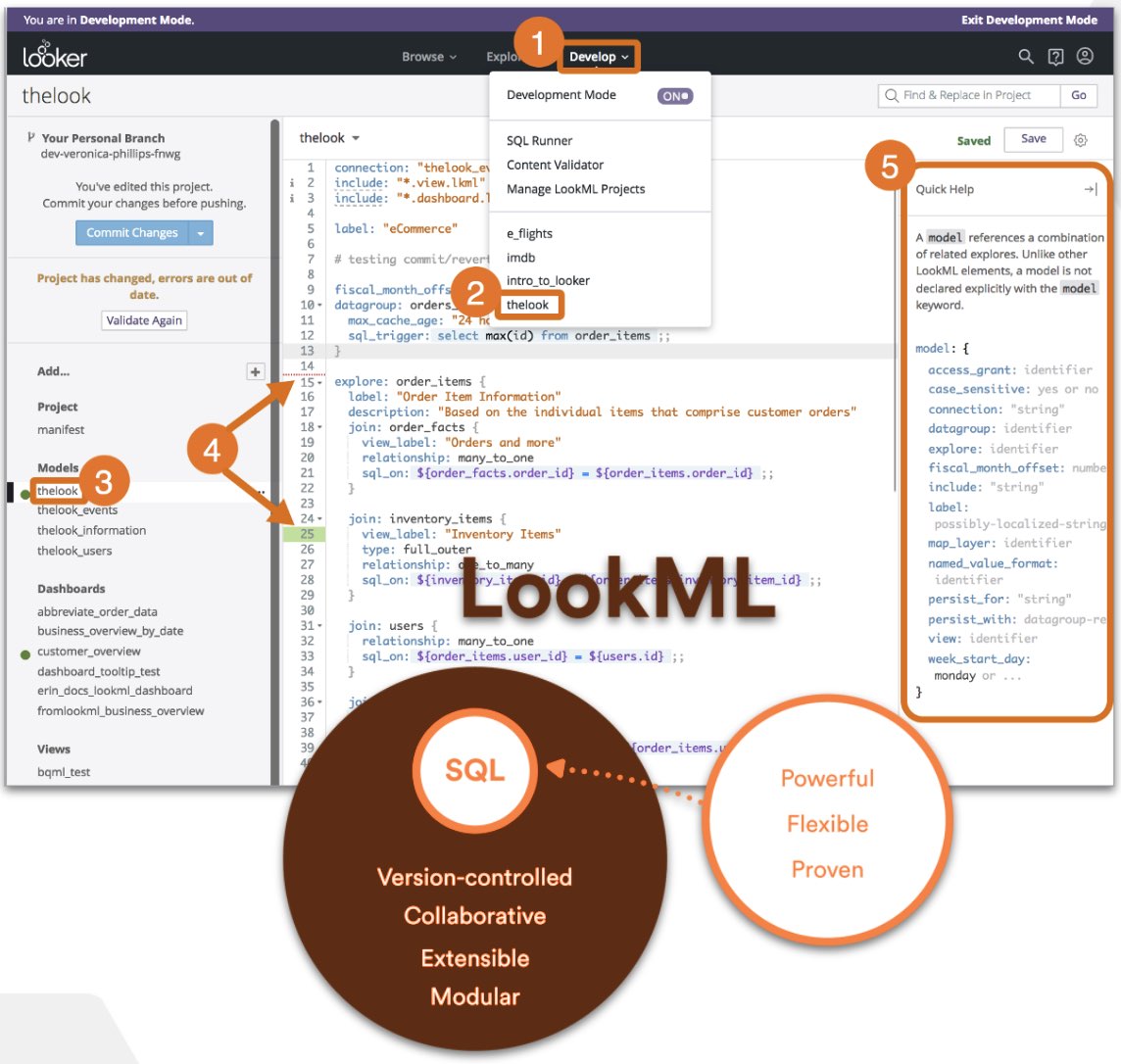The height and width of the screenshot is (1064, 1121).
Task: Click the personal branch icon
Action: [x=30, y=137]
